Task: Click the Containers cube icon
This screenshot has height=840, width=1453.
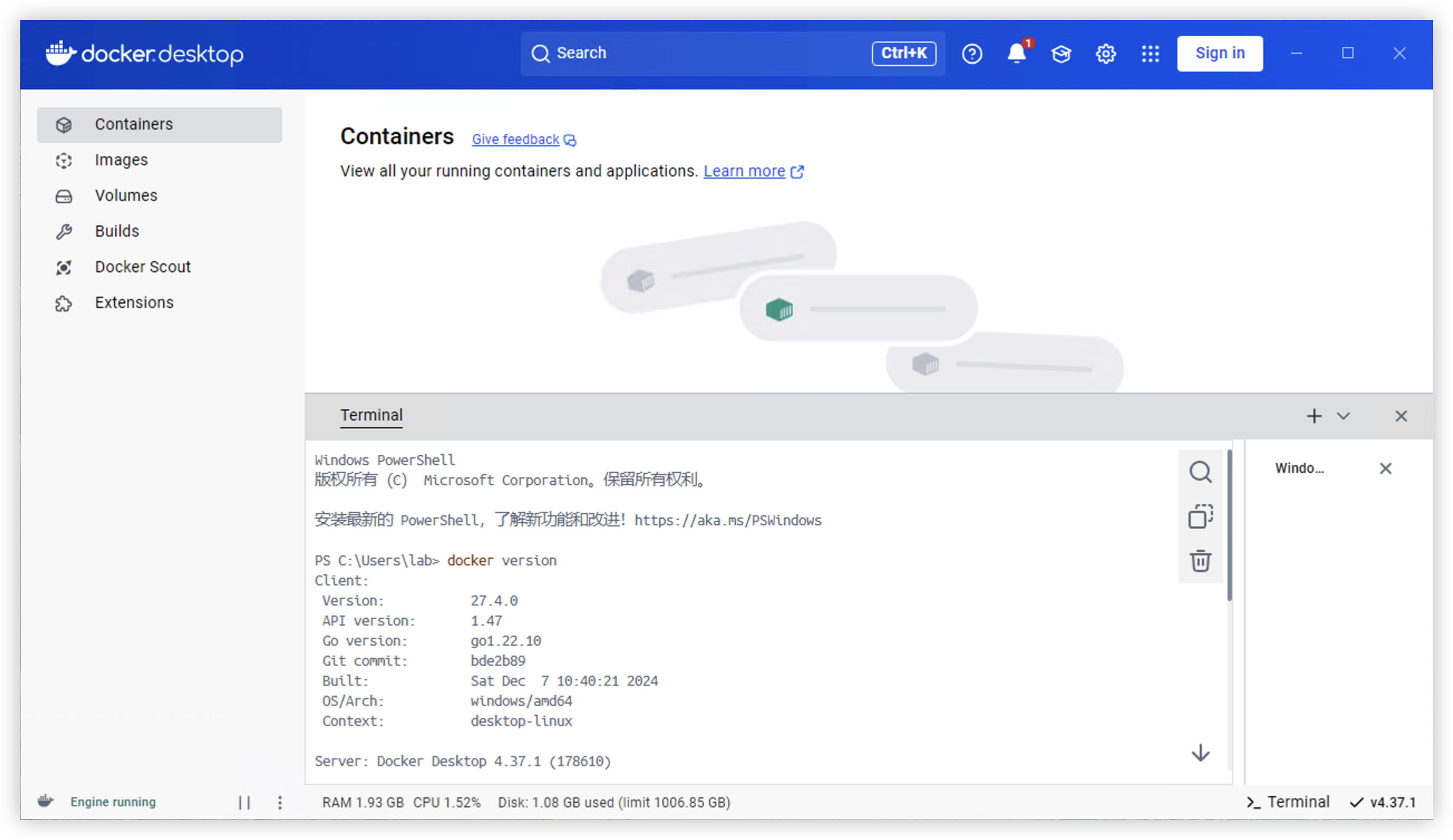Action: tap(64, 125)
